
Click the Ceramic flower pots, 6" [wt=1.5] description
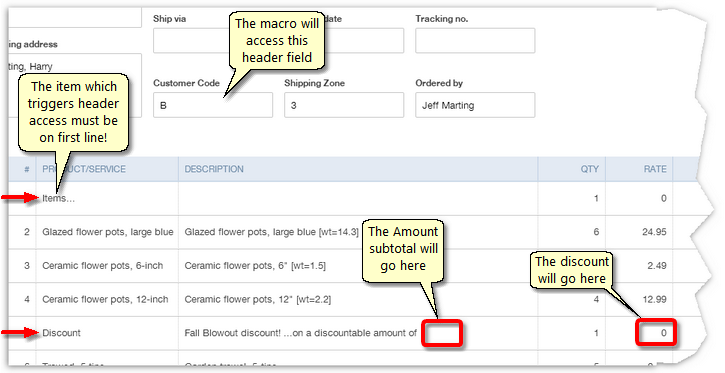pos(255,266)
